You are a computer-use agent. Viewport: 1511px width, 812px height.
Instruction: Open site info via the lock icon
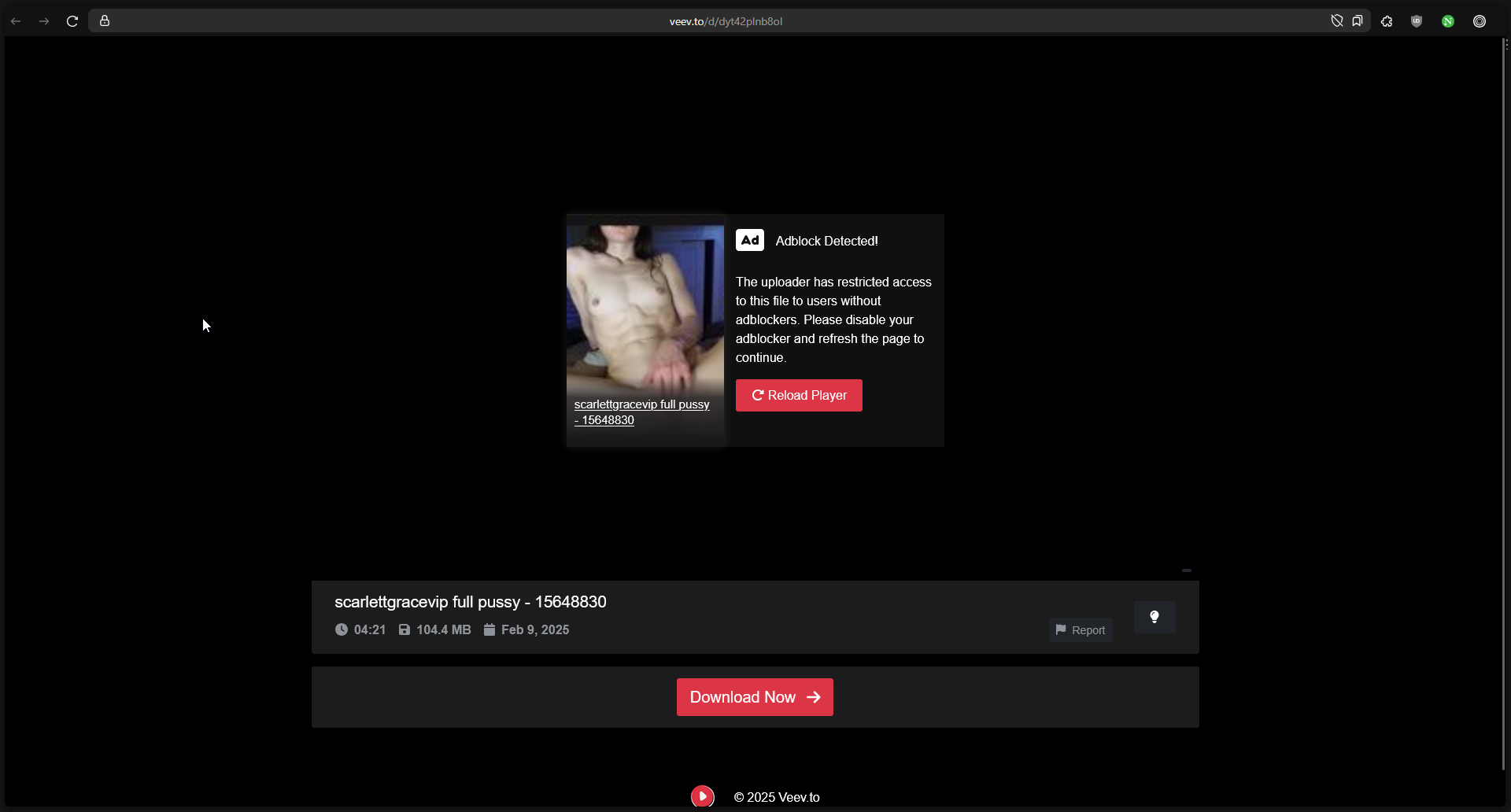click(105, 21)
